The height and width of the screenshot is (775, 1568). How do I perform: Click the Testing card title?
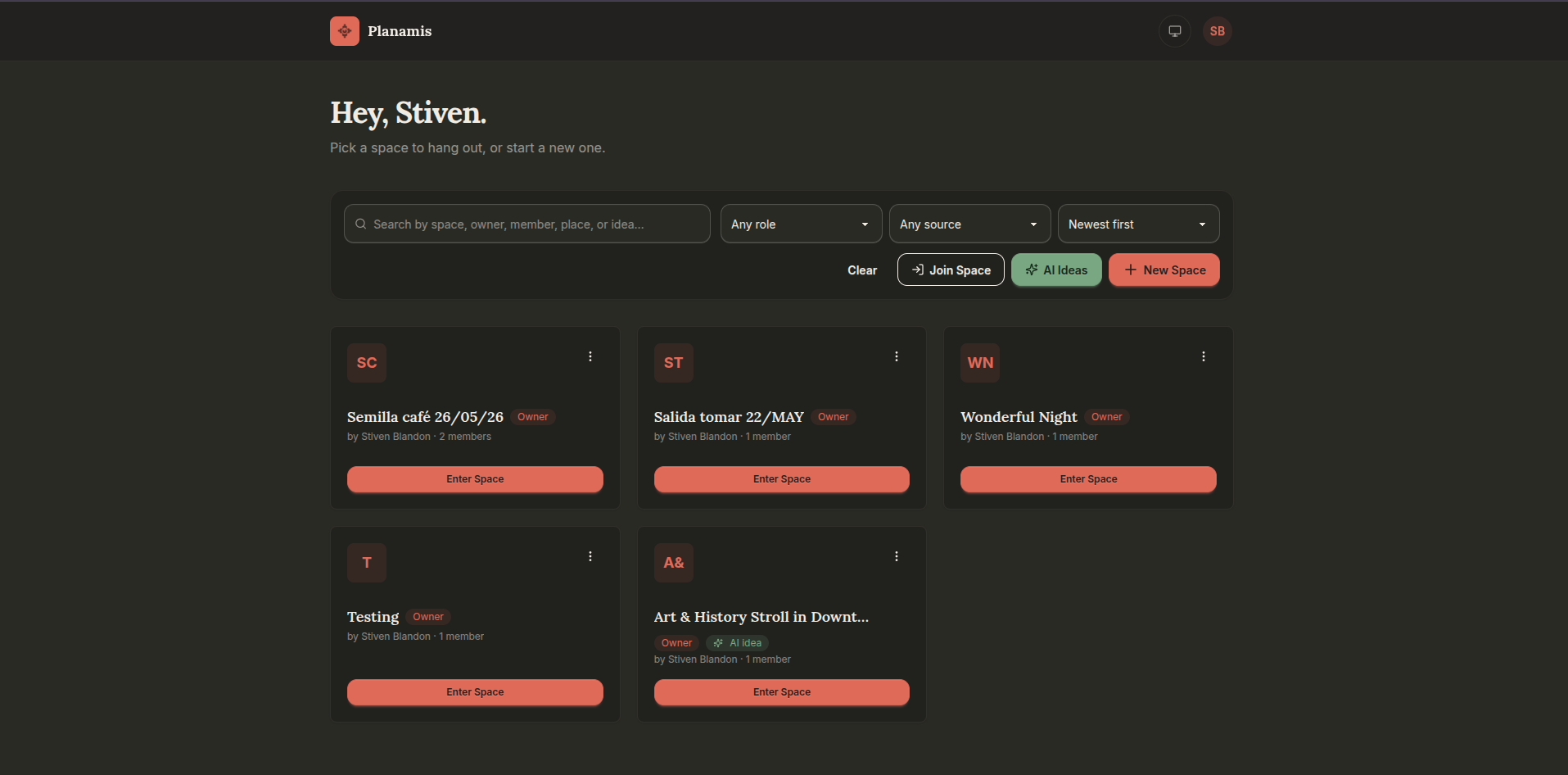click(373, 617)
